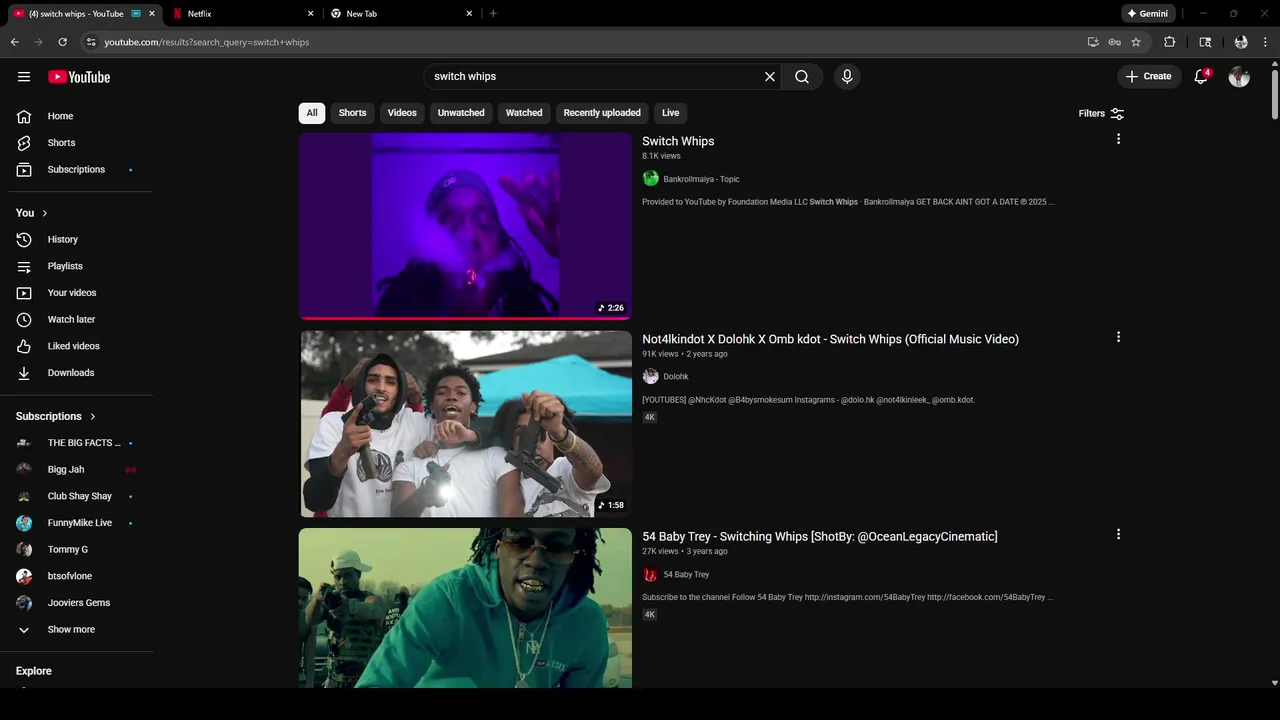Select the Unwatched filter chip
Screen dimensions: 1280x720
pyautogui.click(x=461, y=113)
